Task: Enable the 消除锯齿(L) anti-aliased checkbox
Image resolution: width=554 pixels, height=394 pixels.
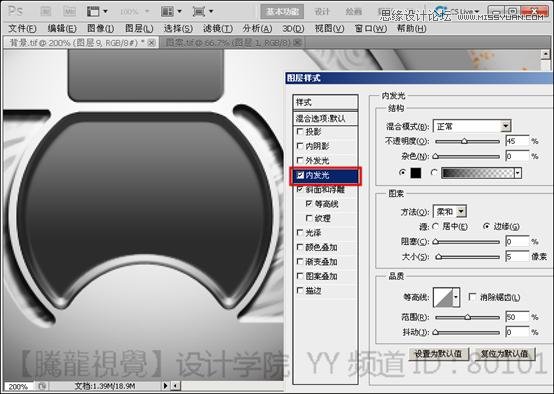Action: pyautogui.click(x=472, y=297)
